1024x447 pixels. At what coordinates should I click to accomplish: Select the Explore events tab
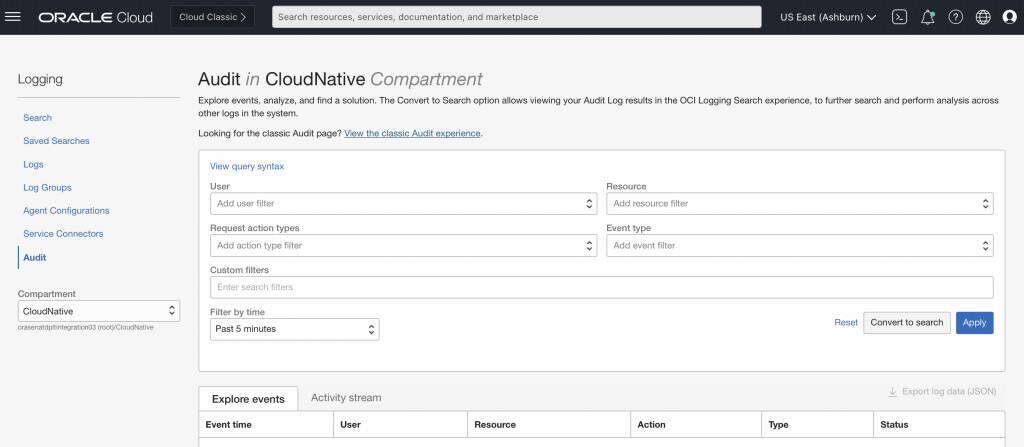tap(248, 399)
